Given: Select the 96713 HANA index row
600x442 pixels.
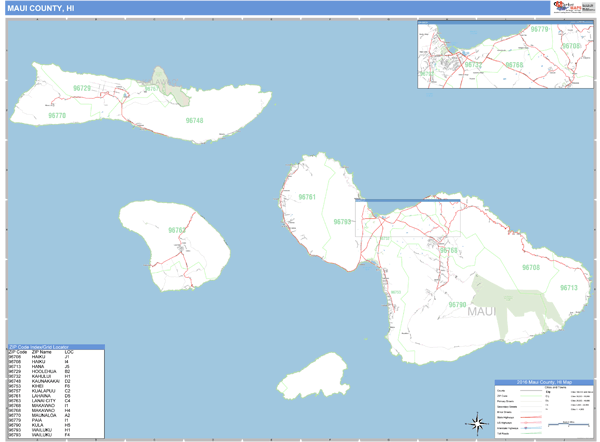Looking at the screenshot, I should pyautogui.click(x=41, y=367).
